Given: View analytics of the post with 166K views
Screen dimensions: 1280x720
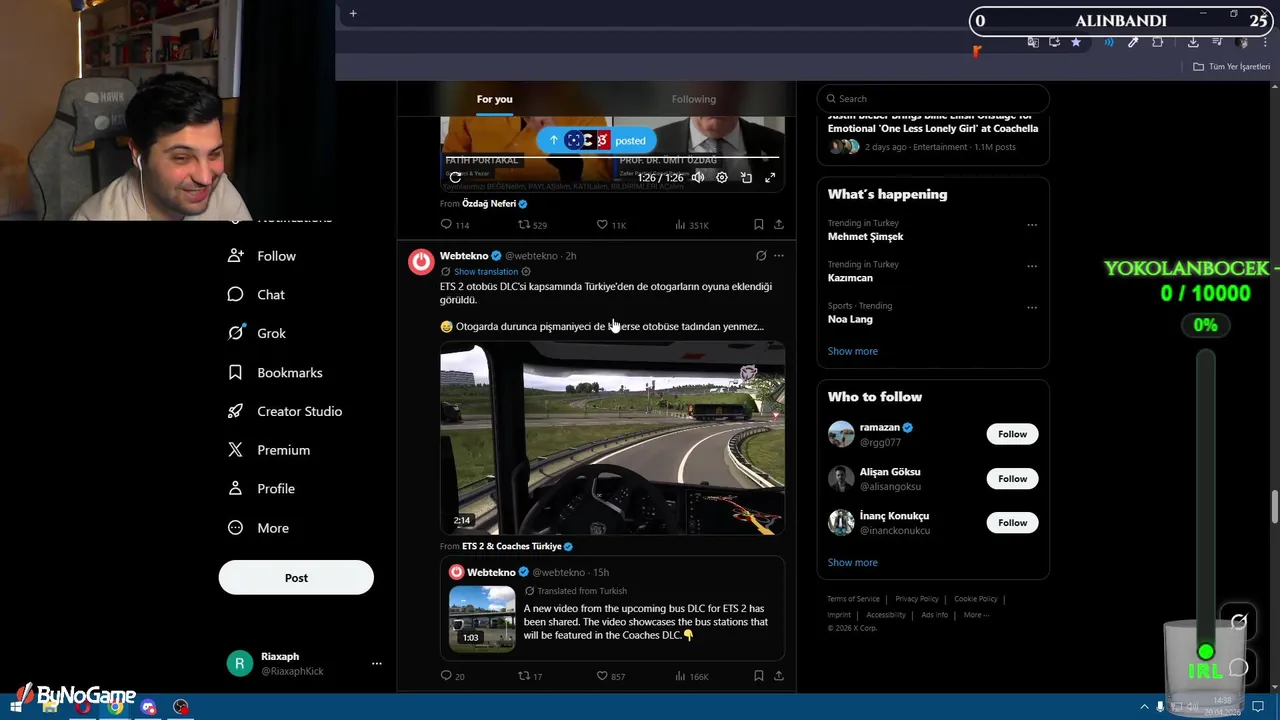Looking at the screenshot, I should pyautogui.click(x=692, y=676).
